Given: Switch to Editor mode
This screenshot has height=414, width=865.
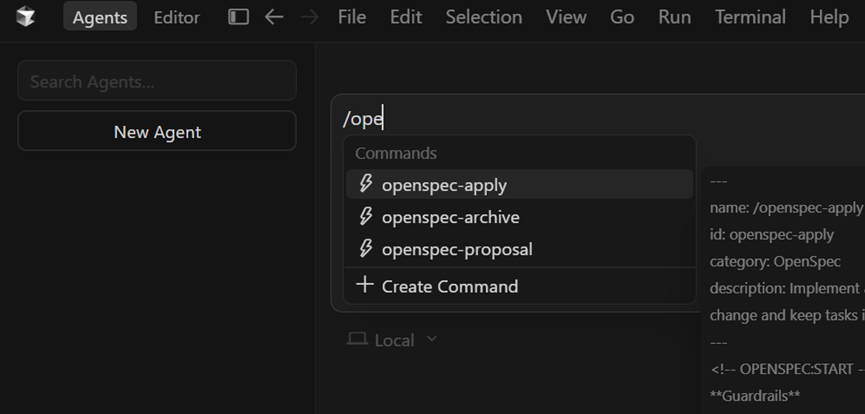Looking at the screenshot, I should 176,17.
